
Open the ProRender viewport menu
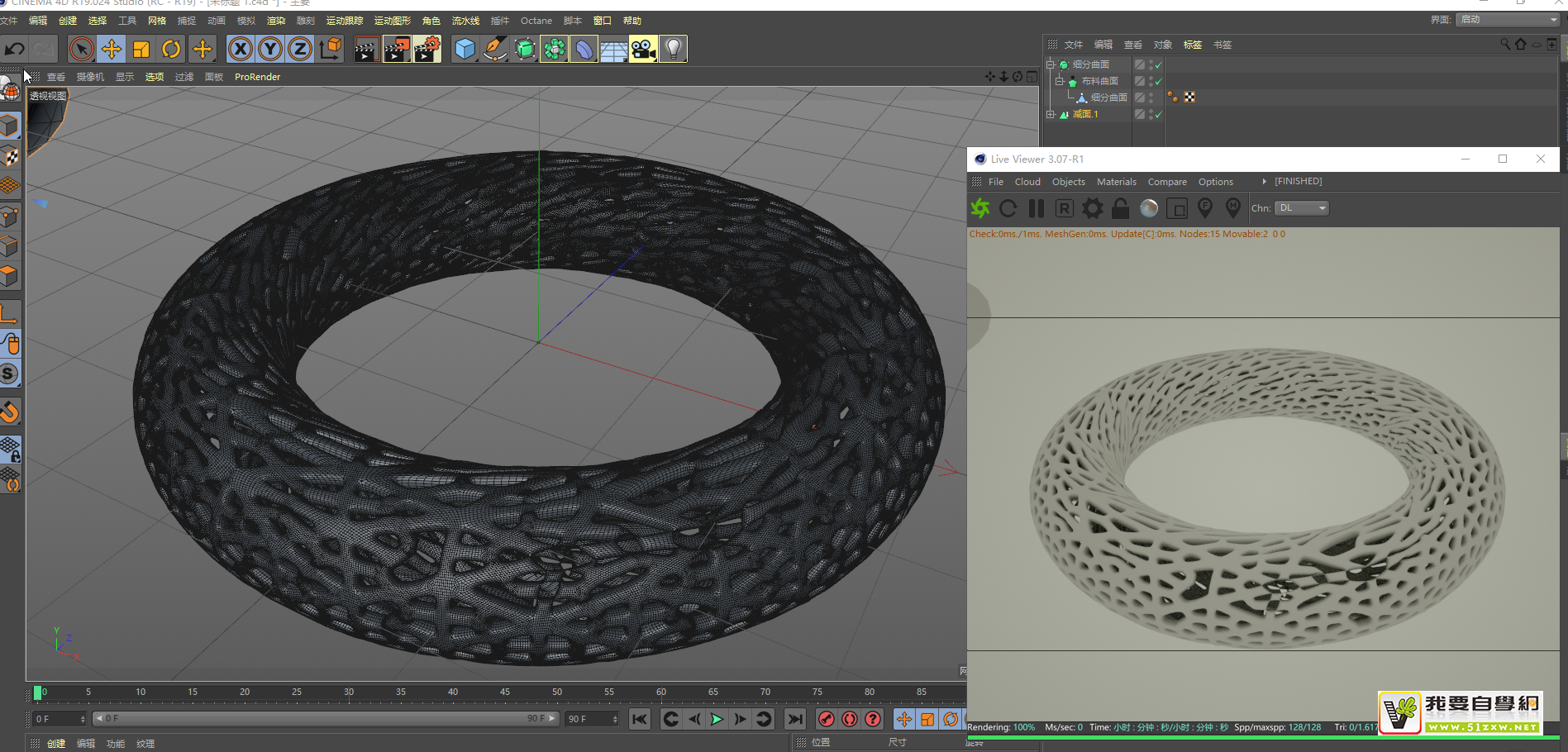[257, 77]
